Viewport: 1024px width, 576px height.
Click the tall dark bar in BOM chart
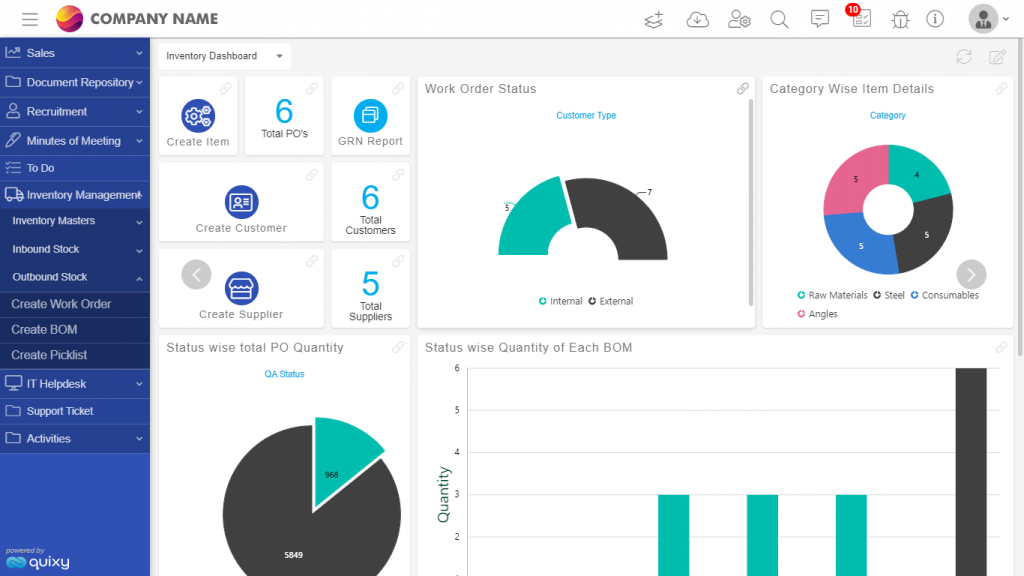tap(971, 470)
